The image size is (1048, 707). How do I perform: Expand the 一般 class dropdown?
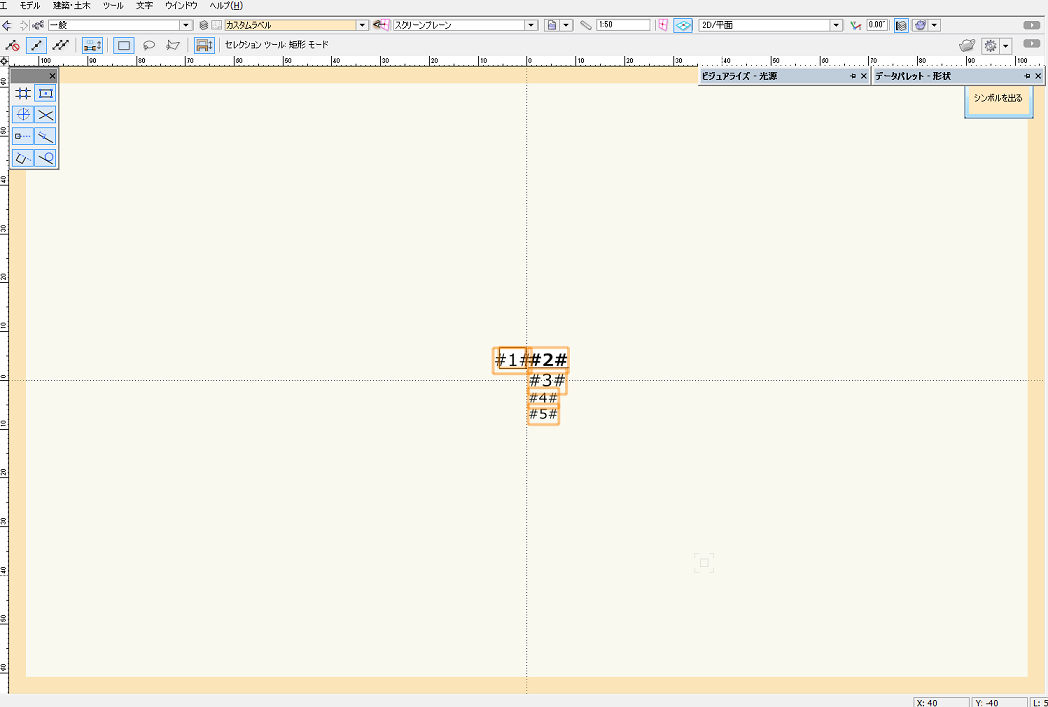(186, 25)
